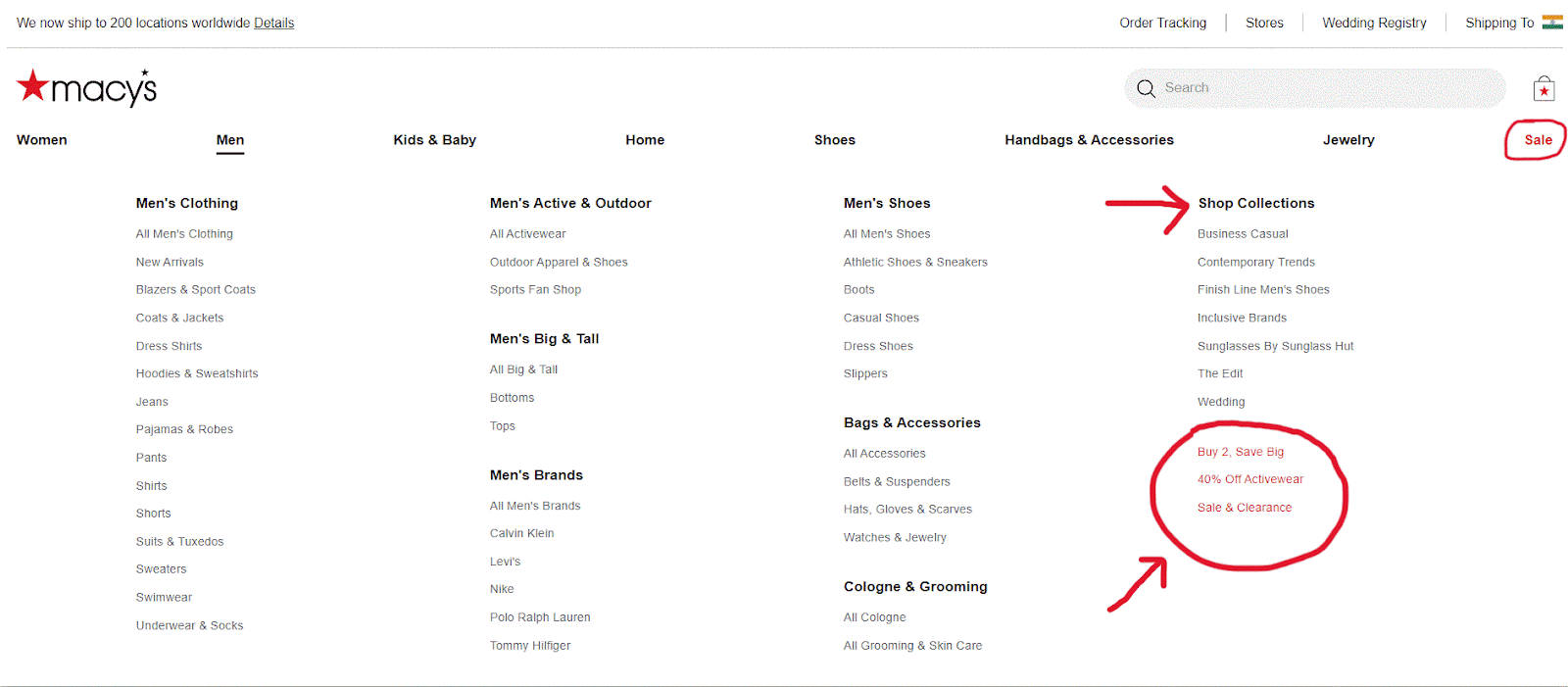The width and height of the screenshot is (1568, 687).
Task: Click the search magnifier icon
Action: (x=1146, y=88)
